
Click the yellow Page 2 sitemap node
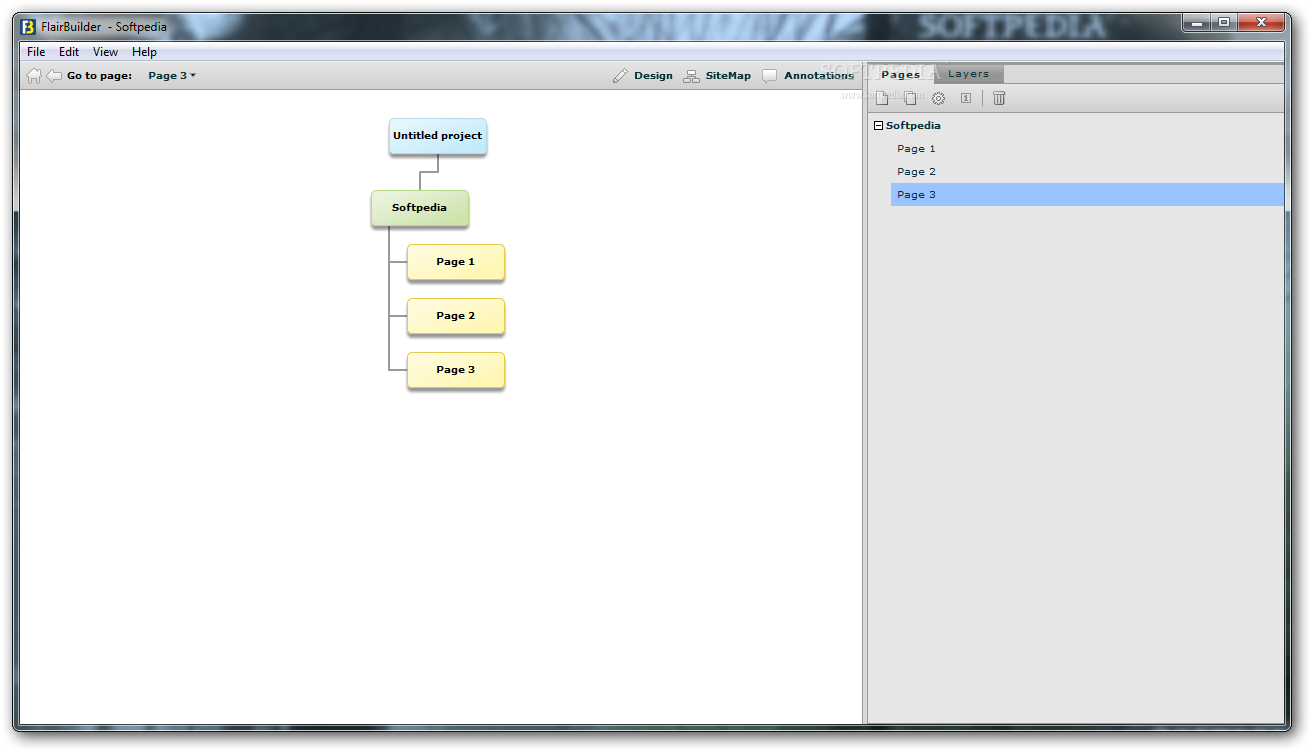pos(456,316)
